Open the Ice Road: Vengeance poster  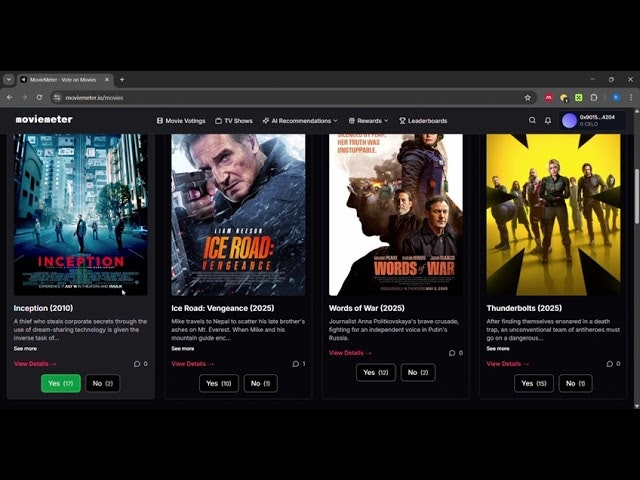coord(238,215)
